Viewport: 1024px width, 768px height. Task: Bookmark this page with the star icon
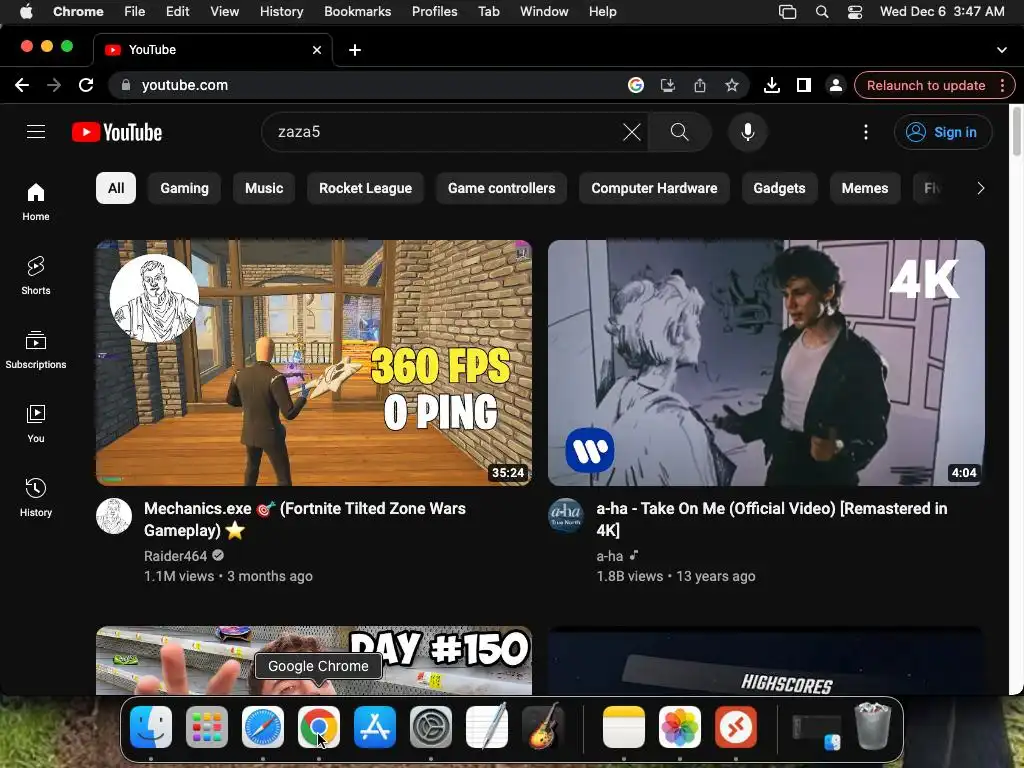(732, 85)
